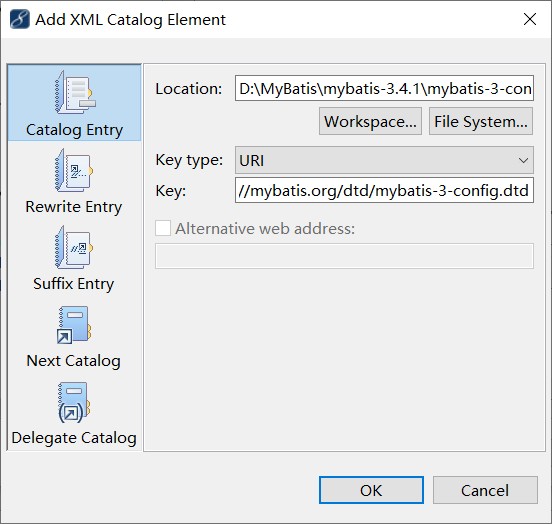The image size is (552, 524).
Task: Click the Delegate Catalog text label
Action: tap(74, 438)
